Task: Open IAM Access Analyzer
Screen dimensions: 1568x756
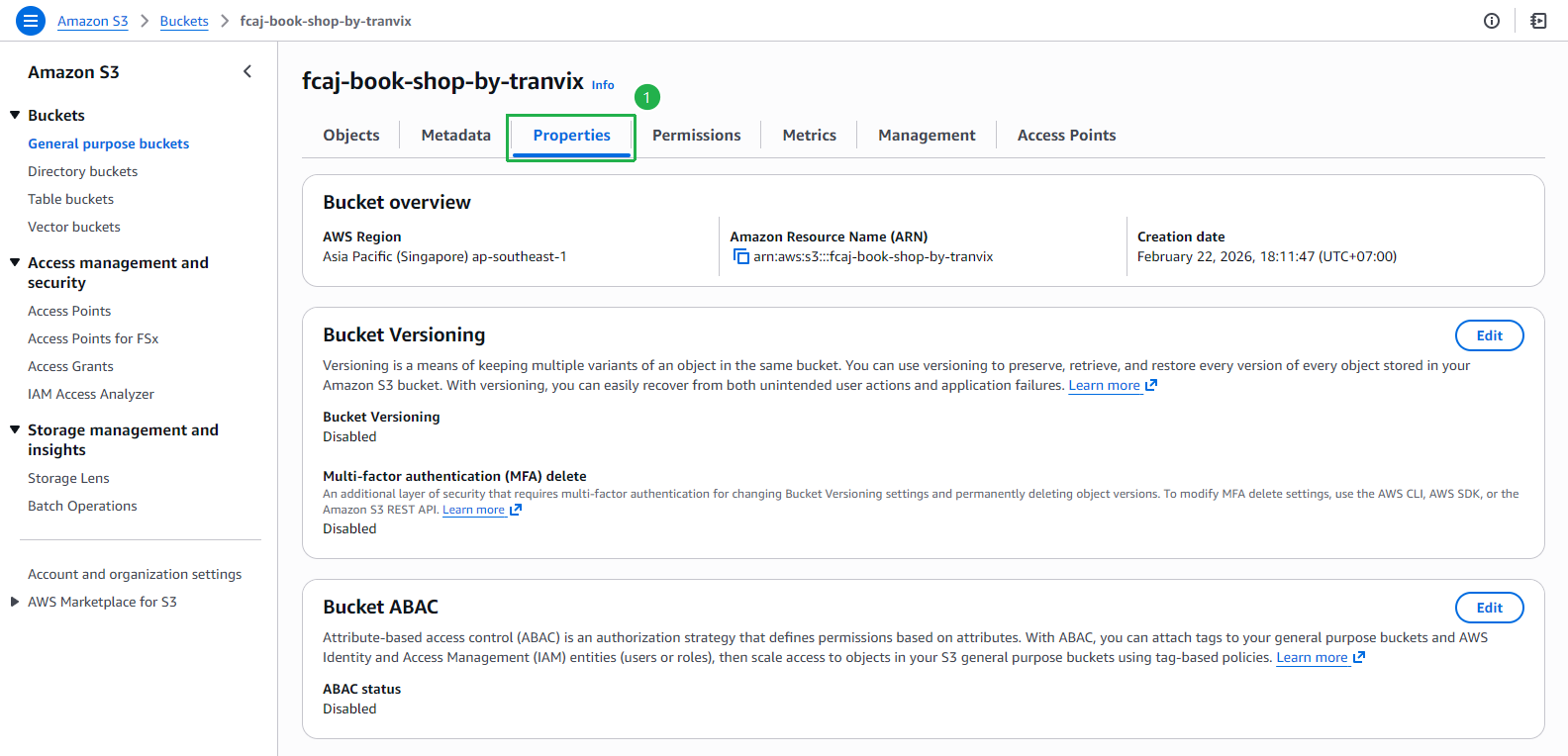Action: pyautogui.click(x=91, y=394)
